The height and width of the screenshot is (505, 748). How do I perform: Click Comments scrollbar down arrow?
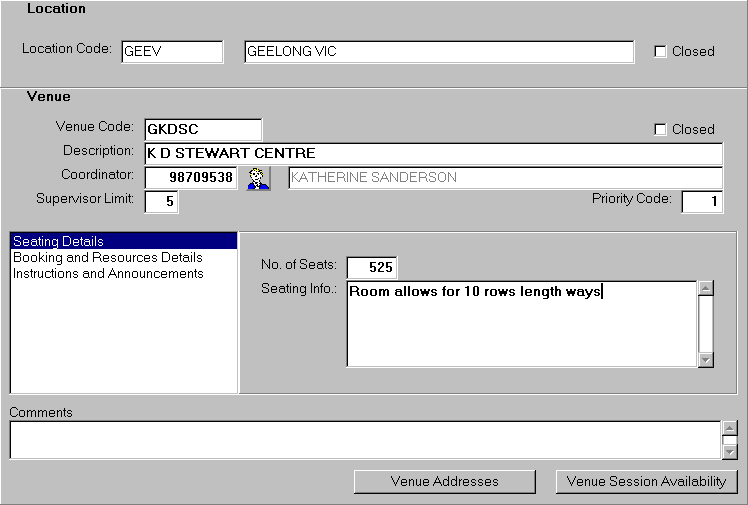click(x=730, y=451)
